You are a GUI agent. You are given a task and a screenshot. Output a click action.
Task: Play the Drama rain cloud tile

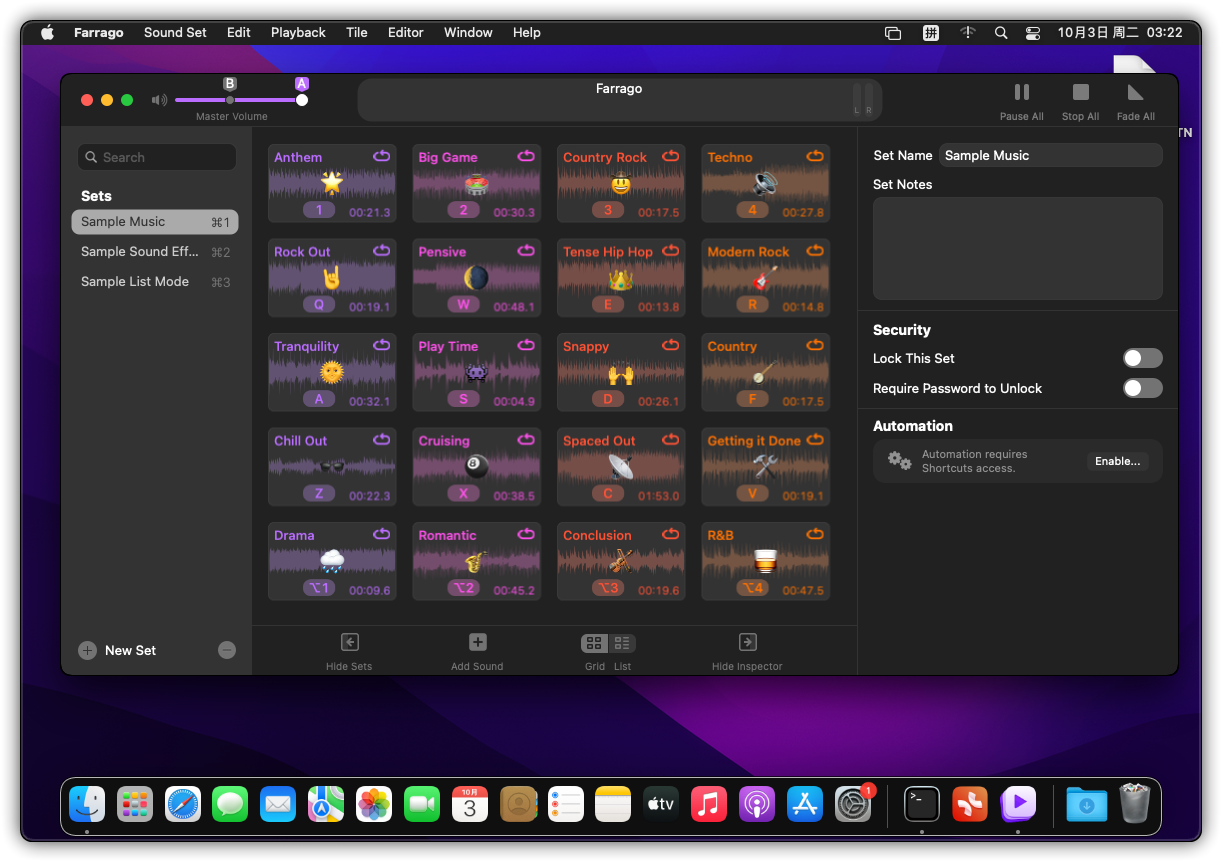pyautogui.click(x=332, y=561)
